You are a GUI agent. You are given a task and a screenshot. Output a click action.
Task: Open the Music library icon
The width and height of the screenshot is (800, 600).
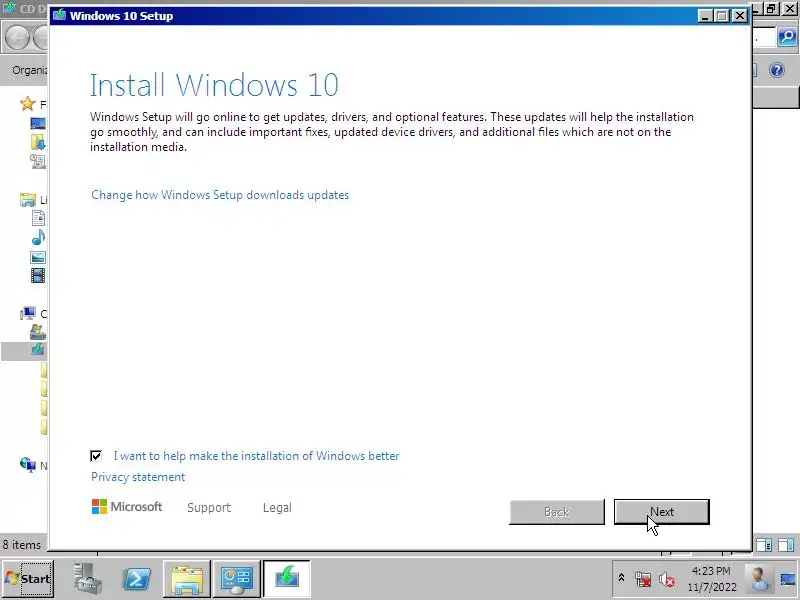(38, 237)
